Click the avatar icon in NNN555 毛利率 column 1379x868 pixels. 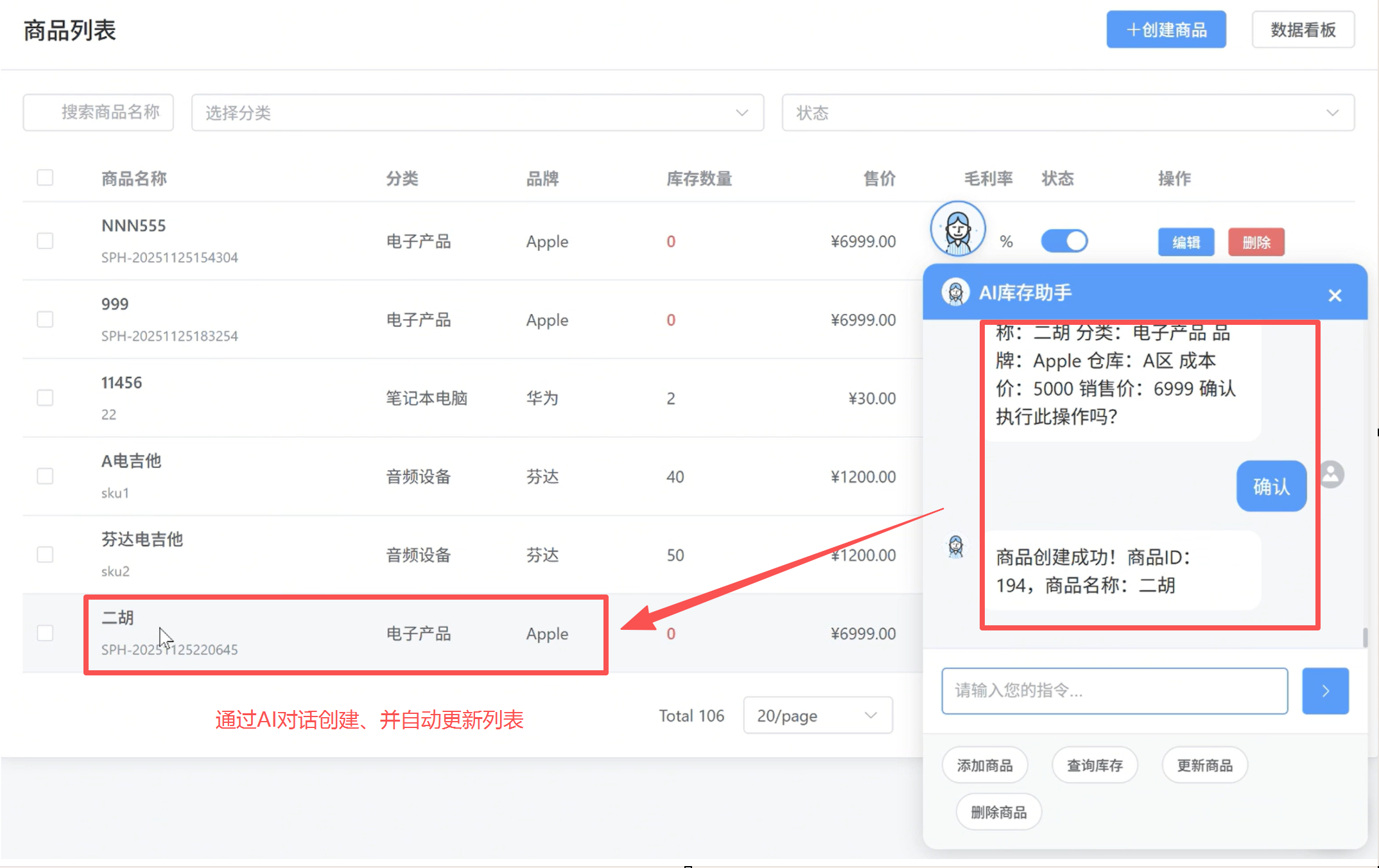(x=957, y=229)
